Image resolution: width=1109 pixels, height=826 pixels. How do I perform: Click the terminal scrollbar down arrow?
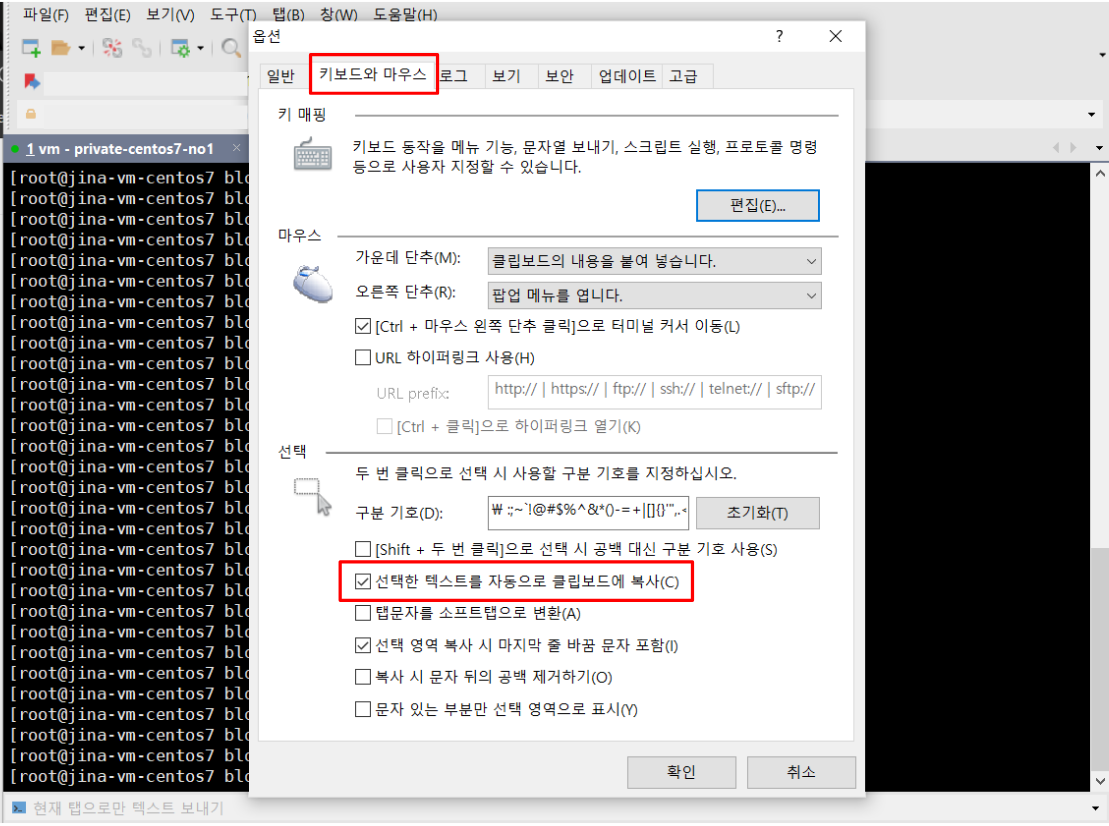[1100, 781]
